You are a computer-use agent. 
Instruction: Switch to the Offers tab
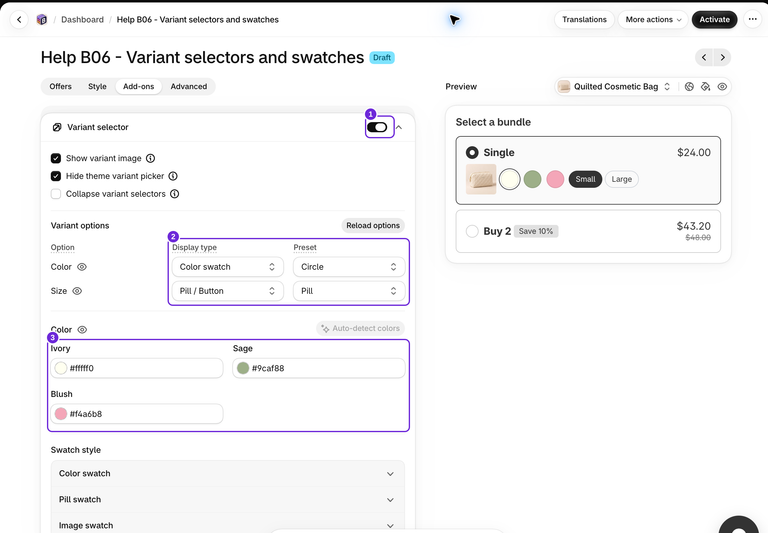tap(61, 87)
